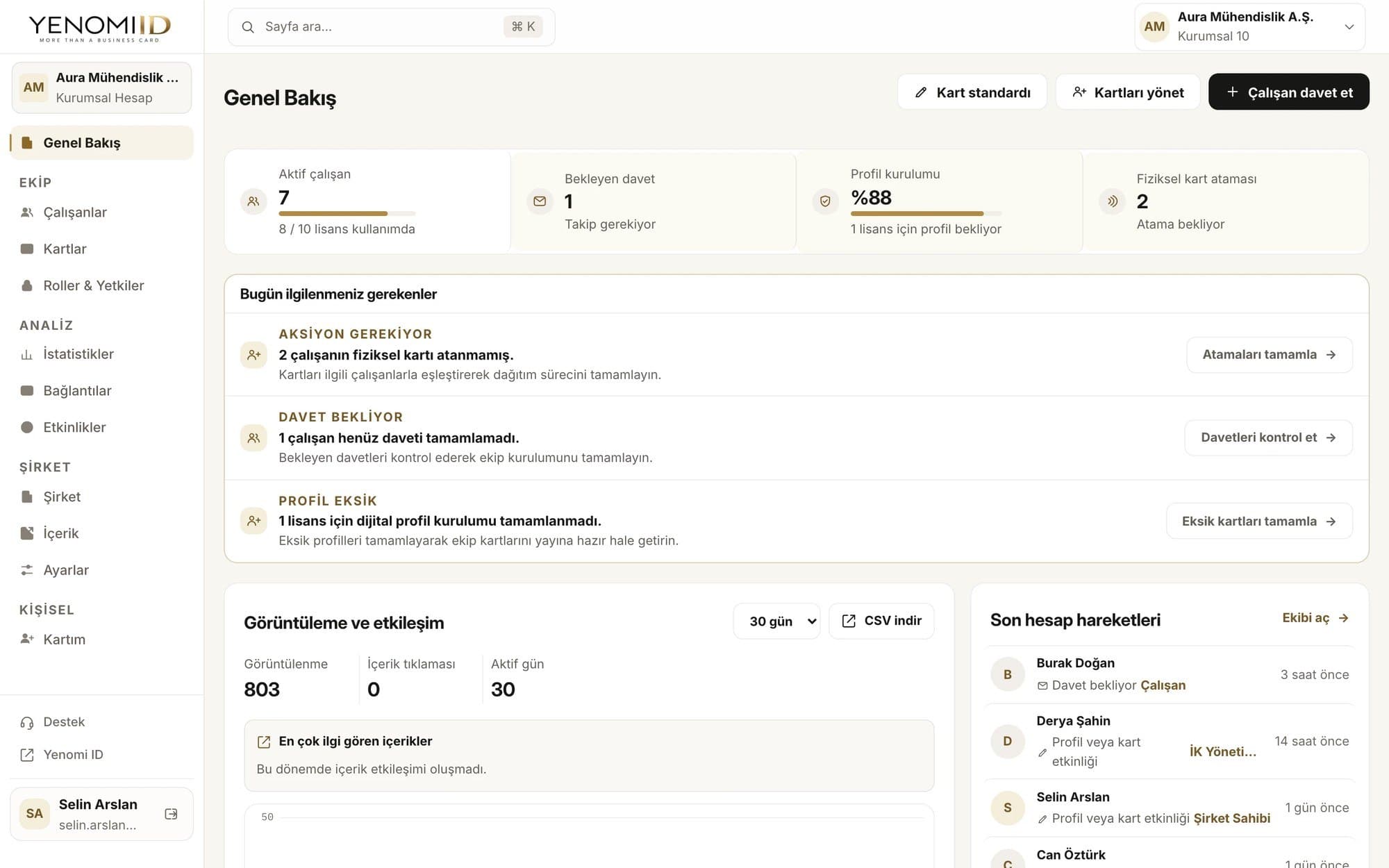Viewport: 1389px width, 868px height.
Task: Open Ayarlar in the sidebar
Action: point(101,570)
